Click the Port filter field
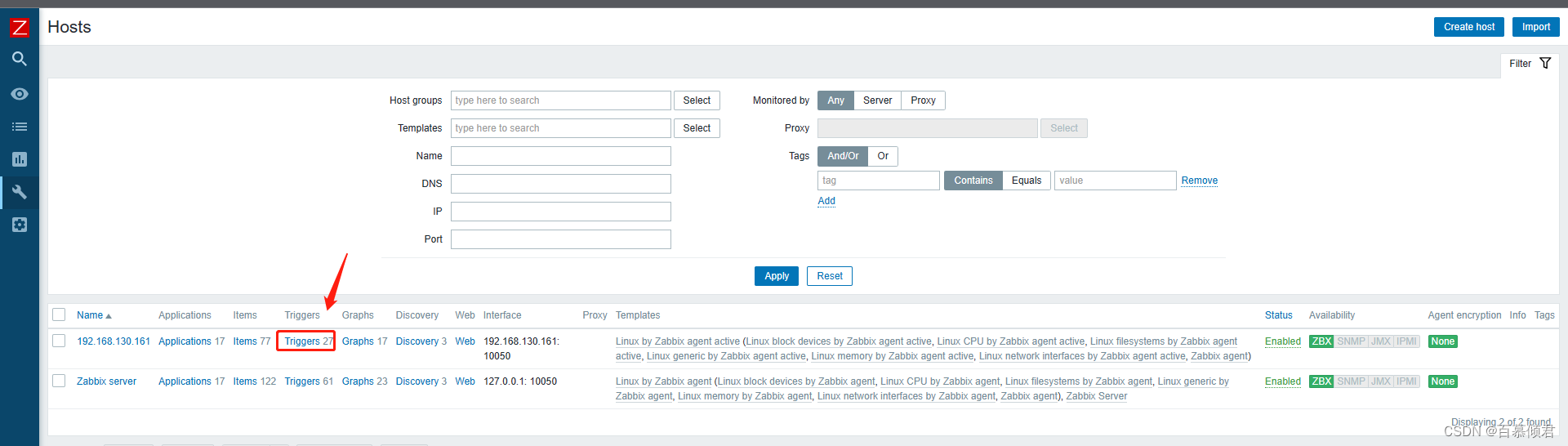The height and width of the screenshot is (446, 1568). click(561, 239)
